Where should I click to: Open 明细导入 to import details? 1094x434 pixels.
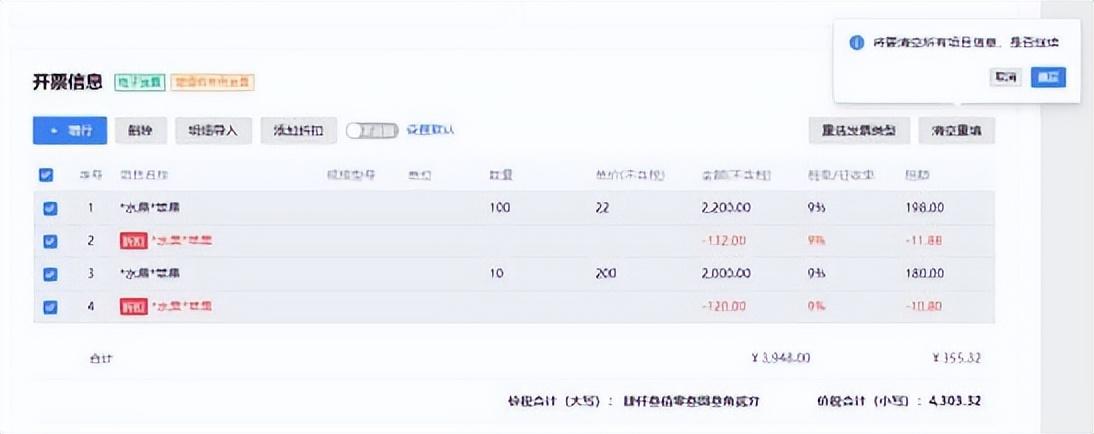click(213, 131)
